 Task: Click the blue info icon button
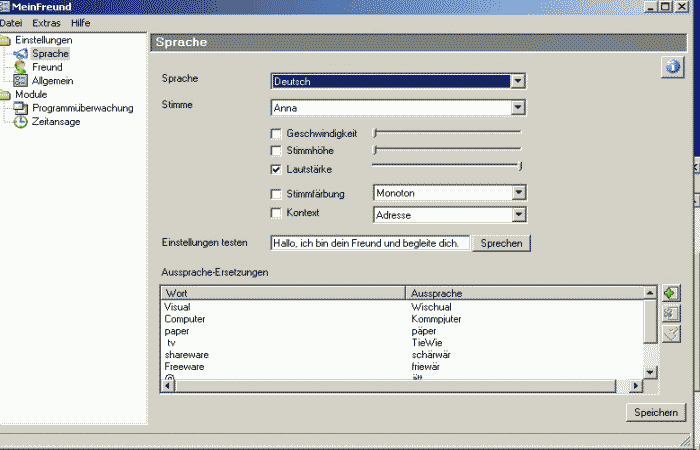click(x=672, y=67)
